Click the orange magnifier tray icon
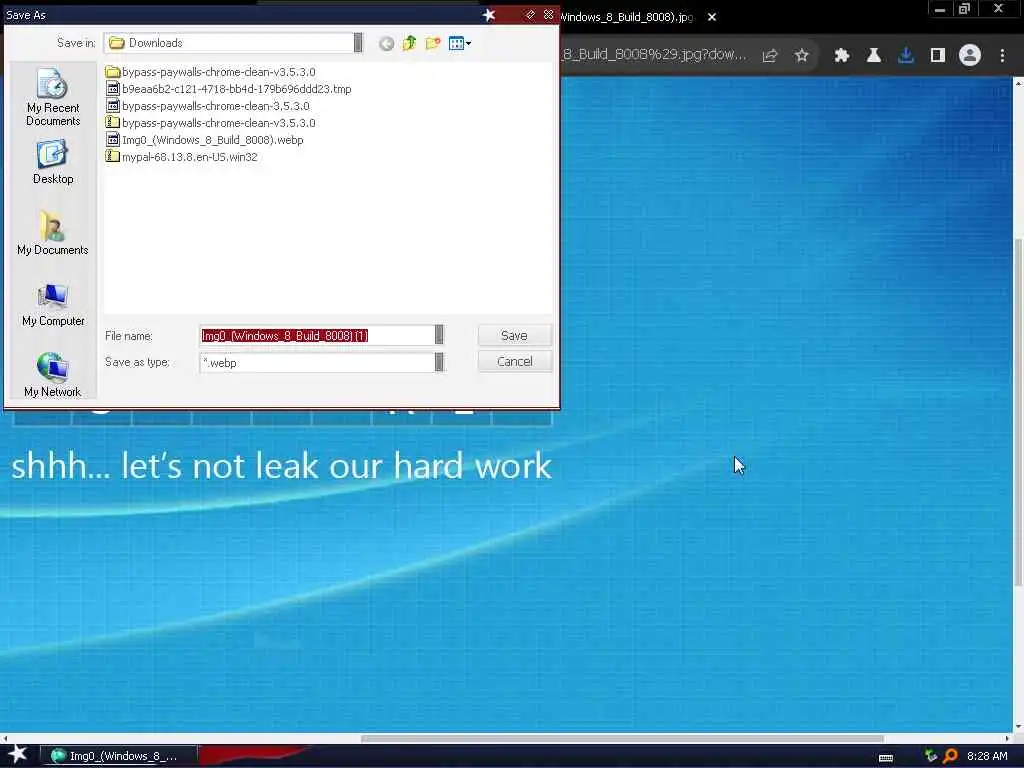 coord(950,756)
